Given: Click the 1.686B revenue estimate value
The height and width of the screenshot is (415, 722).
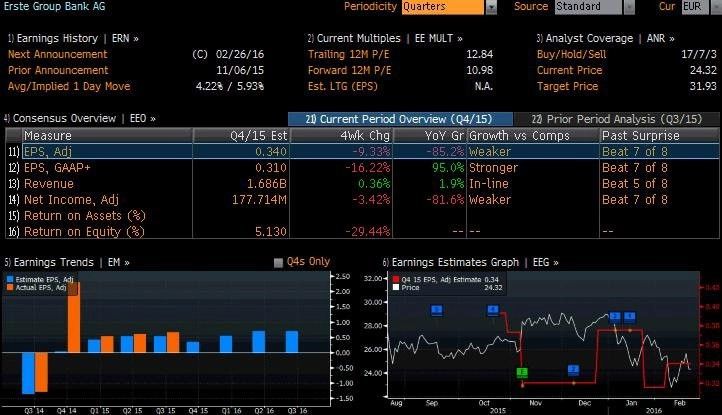Looking at the screenshot, I should coord(267,184).
